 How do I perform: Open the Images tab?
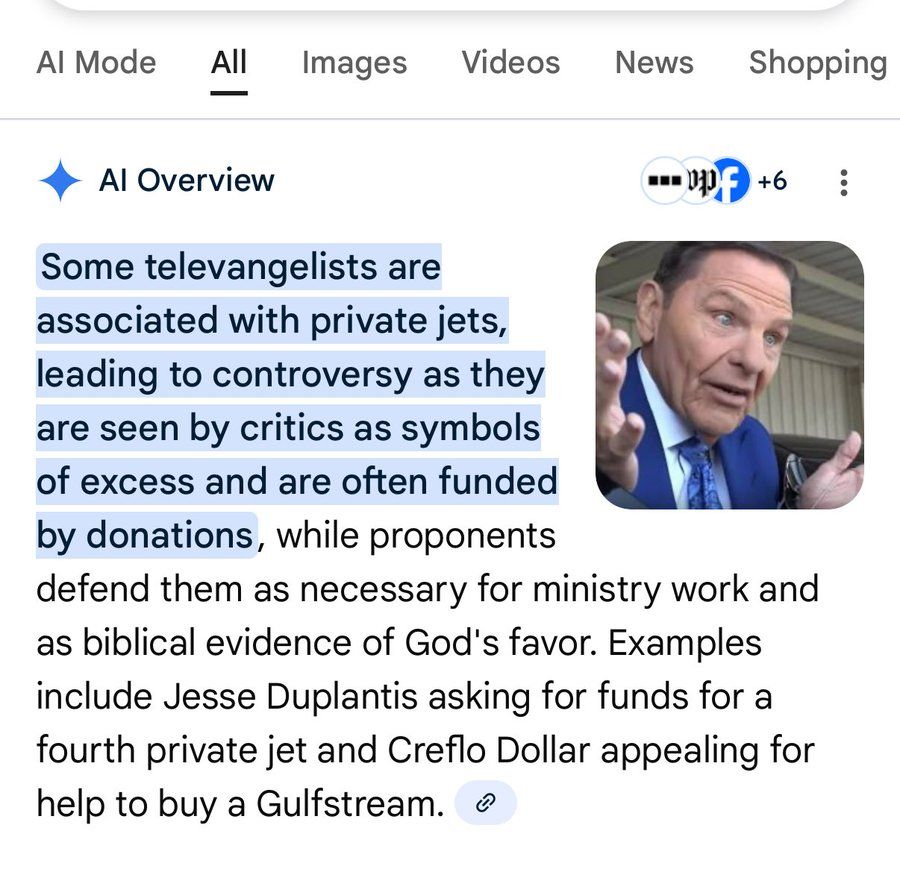(354, 63)
